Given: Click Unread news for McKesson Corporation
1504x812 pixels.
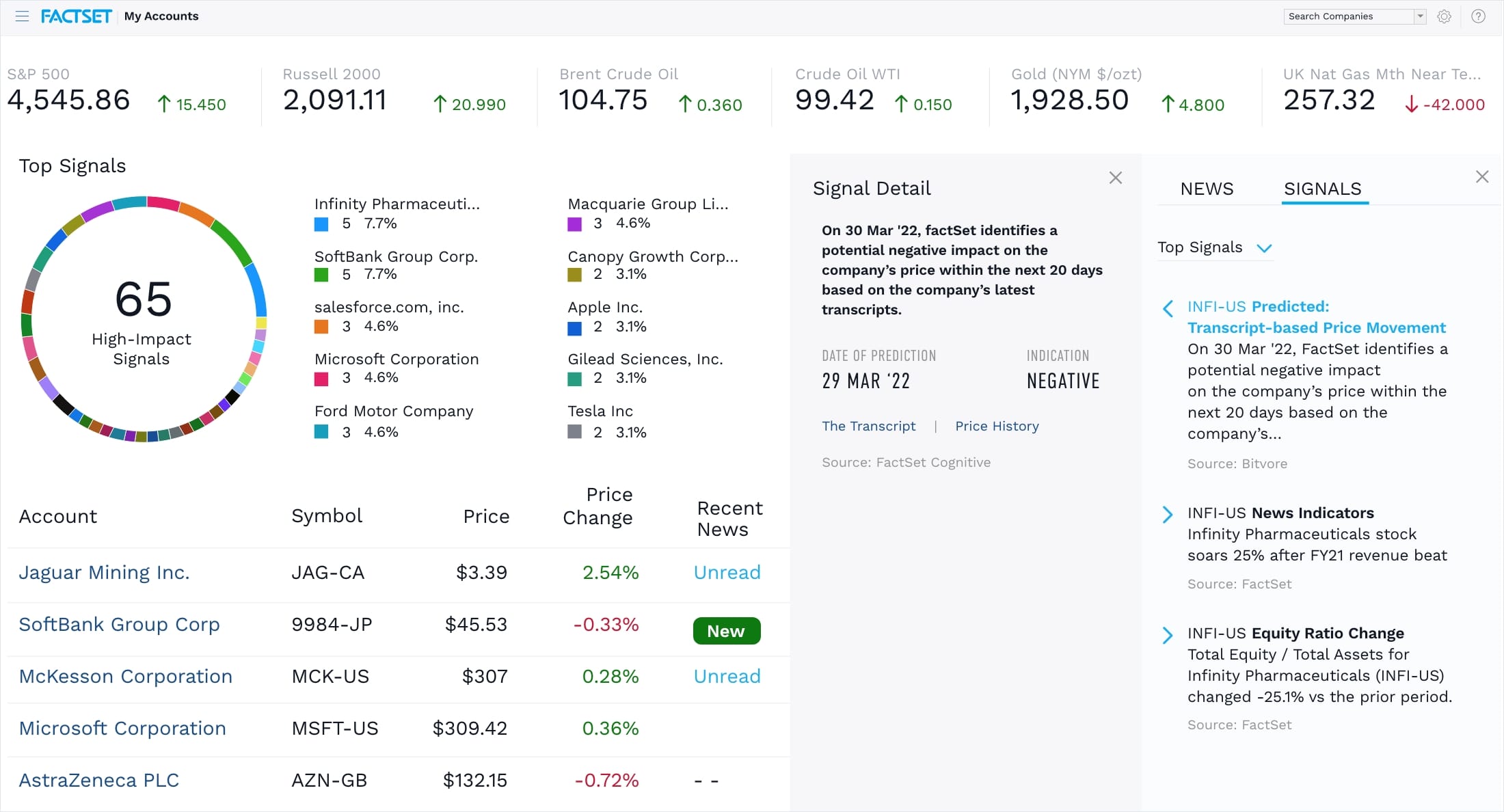Looking at the screenshot, I should pyautogui.click(x=727, y=676).
